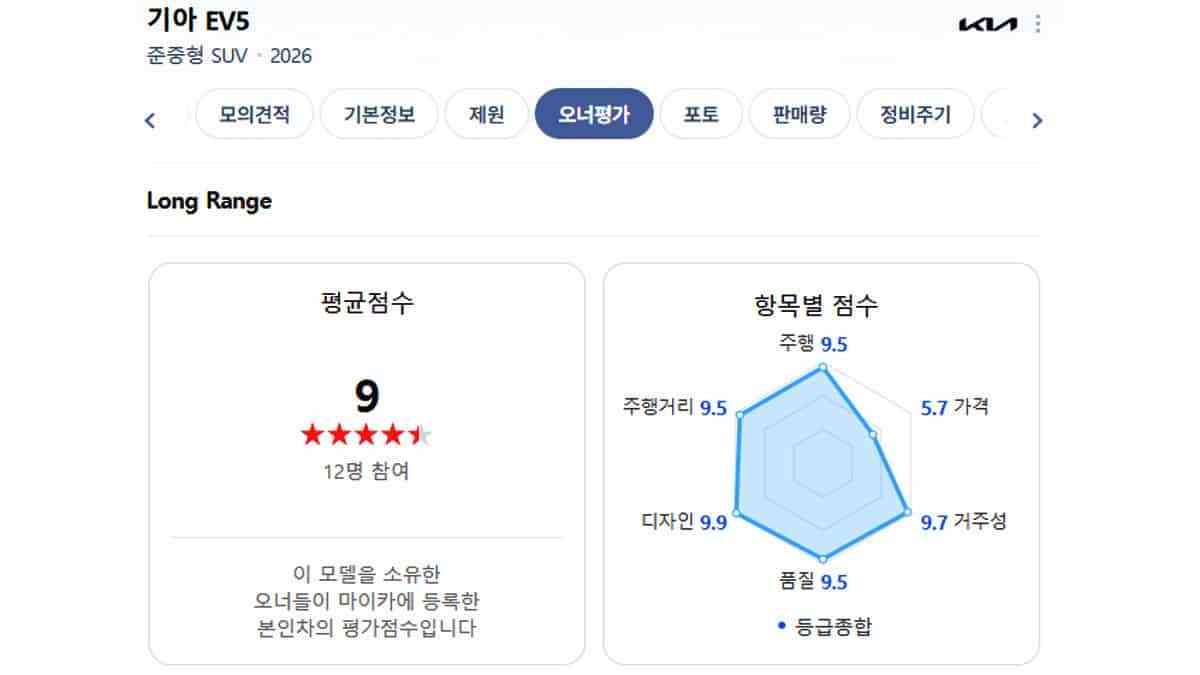Screen dimensions: 1200x675
Task: Switch to the 포토 tab
Action: click(x=701, y=113)
